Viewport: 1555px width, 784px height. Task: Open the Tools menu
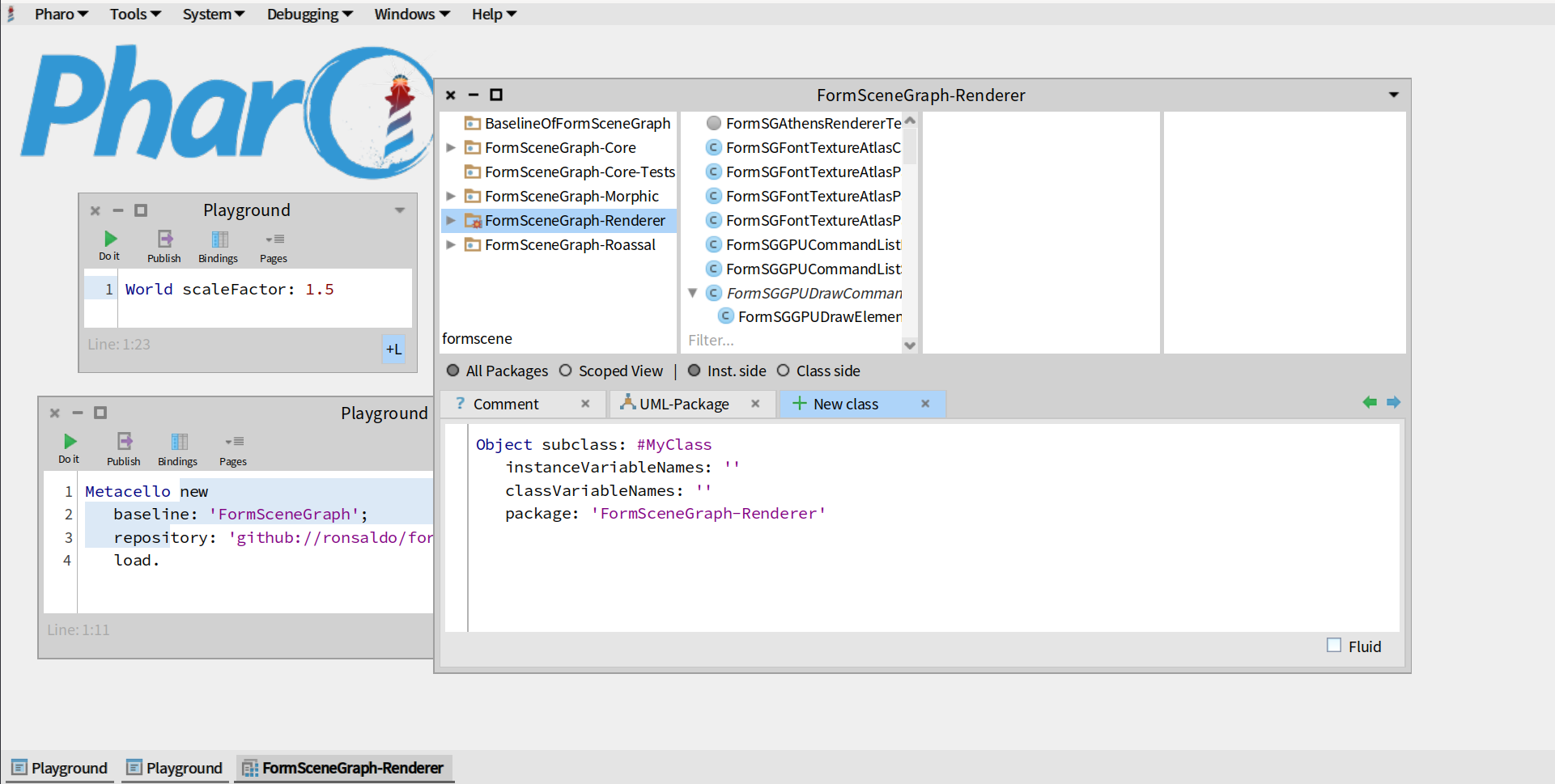[135, 14]
